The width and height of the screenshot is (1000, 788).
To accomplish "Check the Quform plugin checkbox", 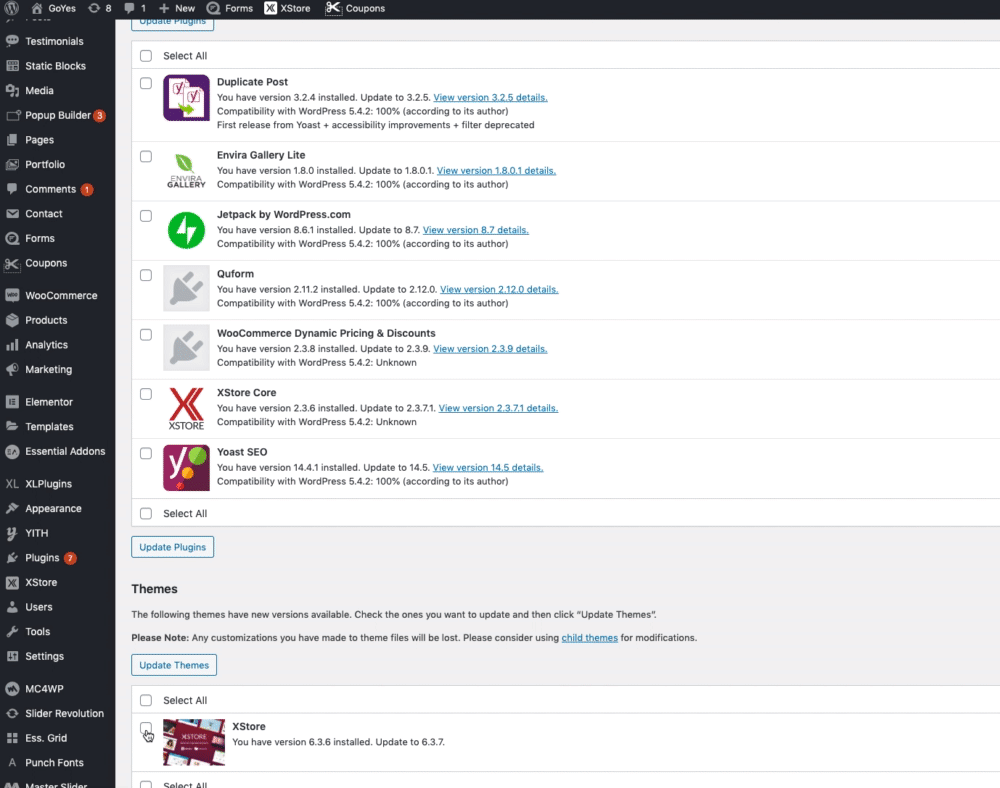I will point(146,275).
